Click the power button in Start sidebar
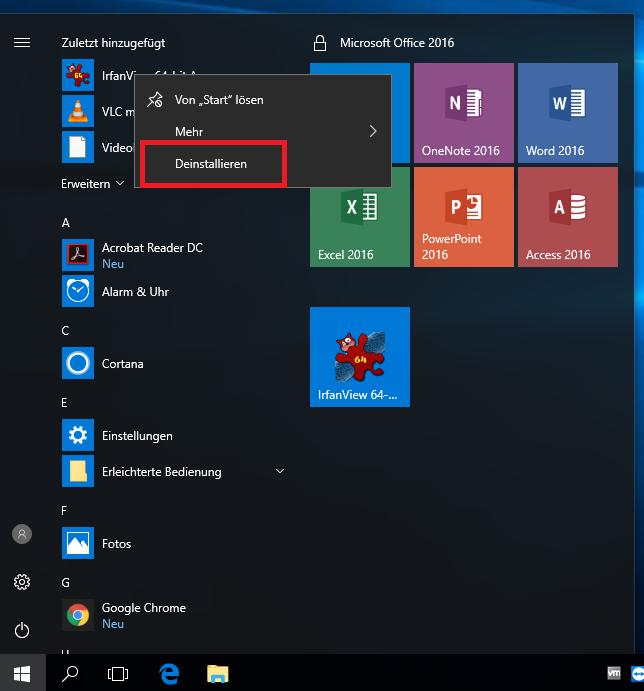Image resolution: width=644 pixels, height=691 pixels. point(22,630)
